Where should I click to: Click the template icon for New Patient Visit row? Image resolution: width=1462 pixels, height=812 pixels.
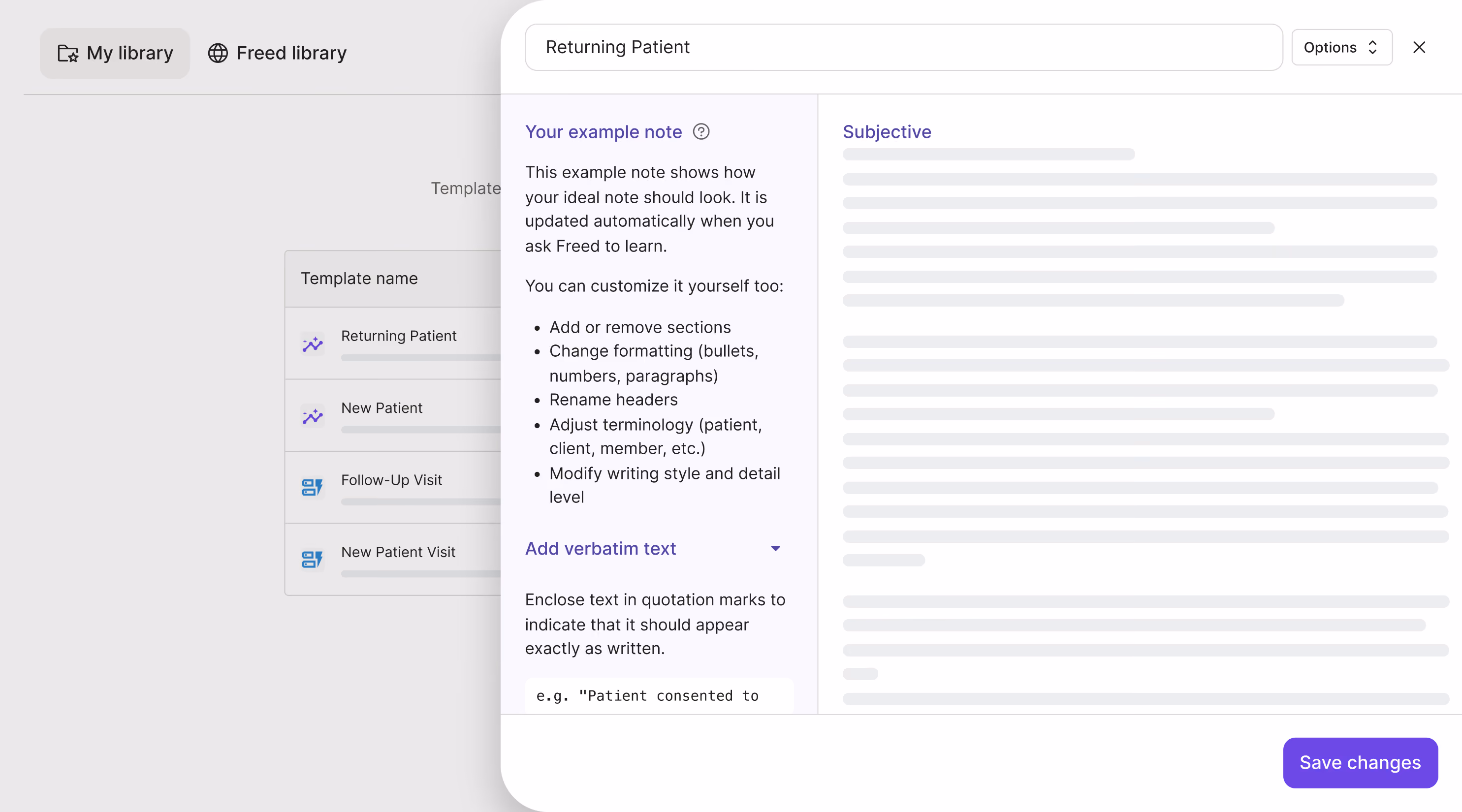coord(313,560)
